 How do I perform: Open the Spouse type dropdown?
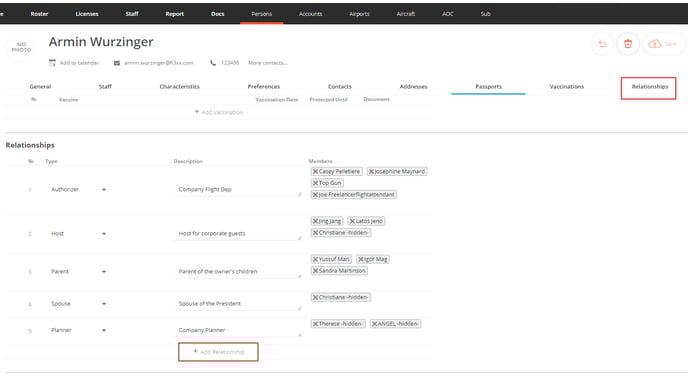[104, 304]
